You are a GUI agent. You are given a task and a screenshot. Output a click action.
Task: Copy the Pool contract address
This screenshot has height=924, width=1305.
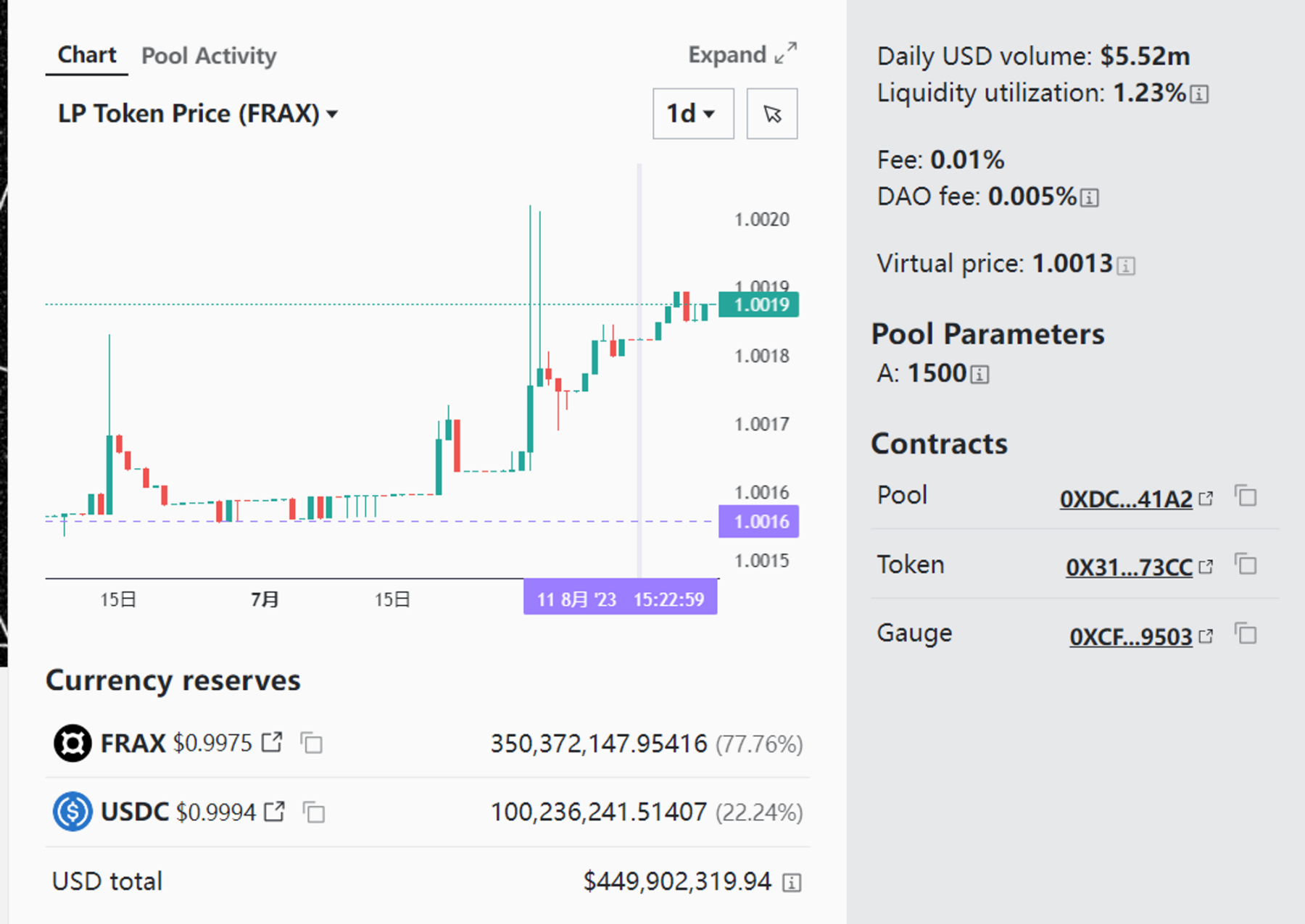coord(1246,497)
